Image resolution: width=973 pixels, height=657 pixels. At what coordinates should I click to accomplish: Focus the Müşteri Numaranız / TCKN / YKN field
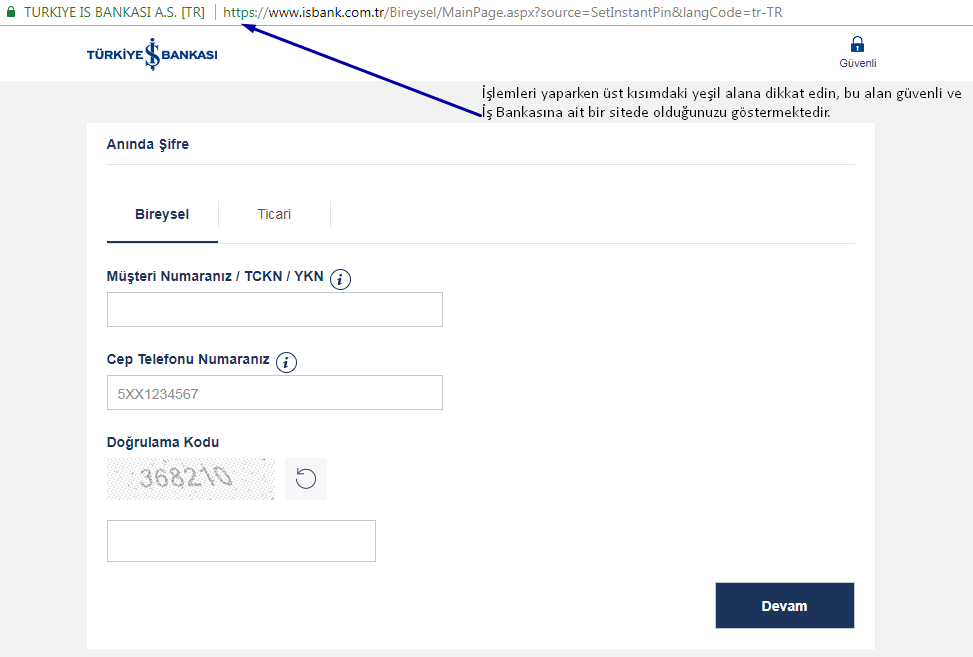pos(274,310)
